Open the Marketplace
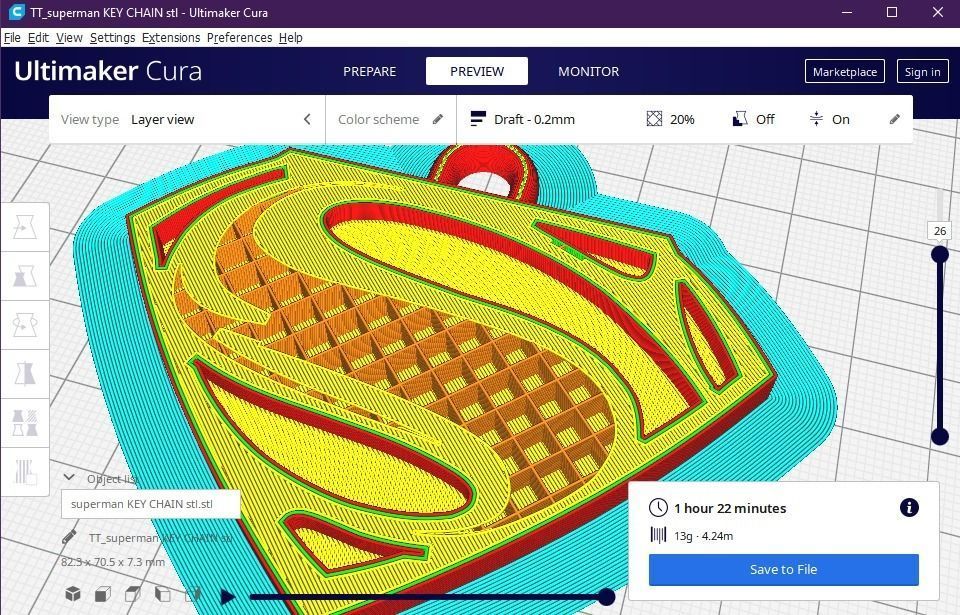Viewport: 960px width, 615px height. (x=844, y=72)
